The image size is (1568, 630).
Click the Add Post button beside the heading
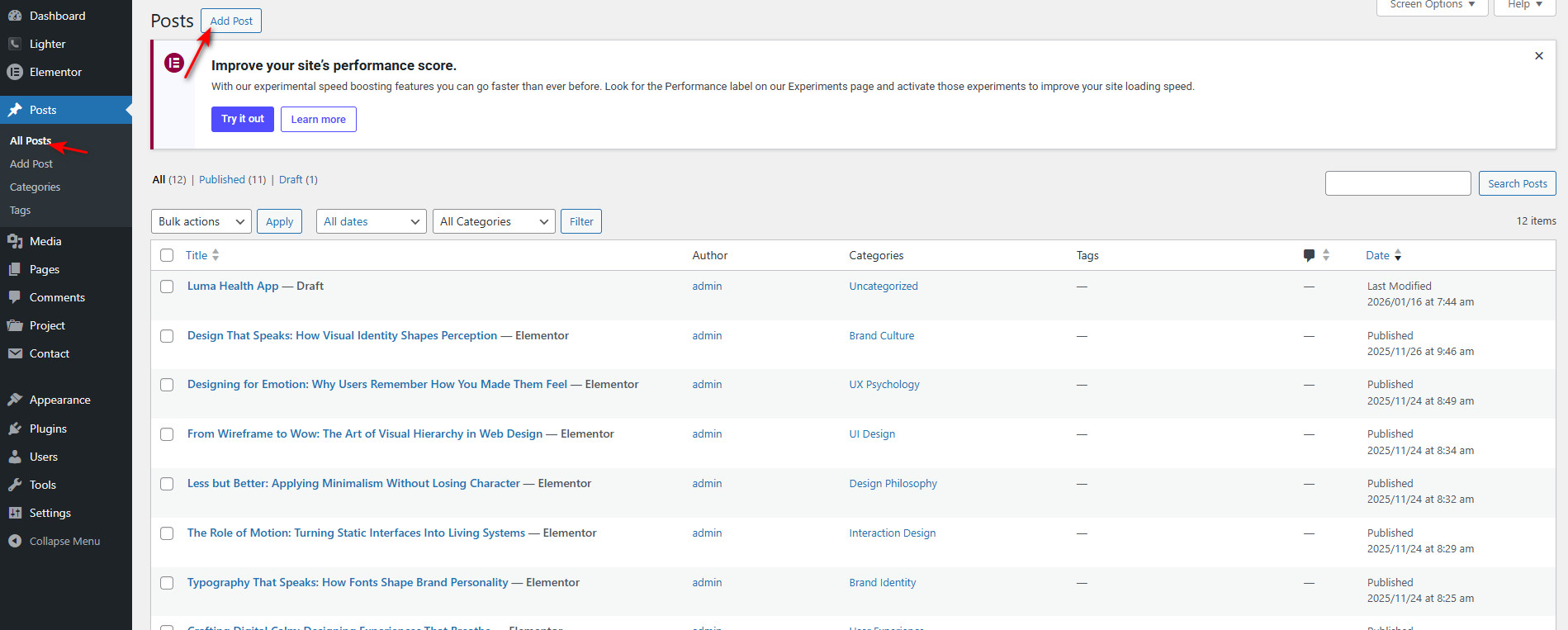231,21
